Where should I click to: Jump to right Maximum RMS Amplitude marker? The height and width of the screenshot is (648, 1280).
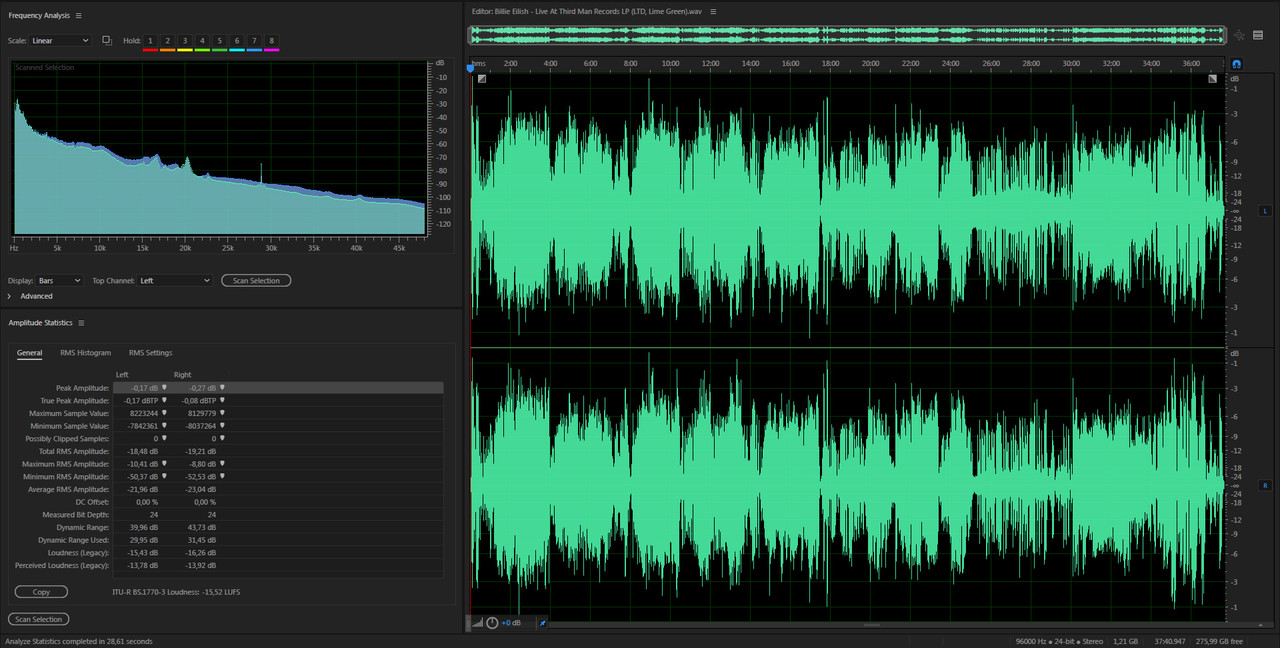point(223,464)
